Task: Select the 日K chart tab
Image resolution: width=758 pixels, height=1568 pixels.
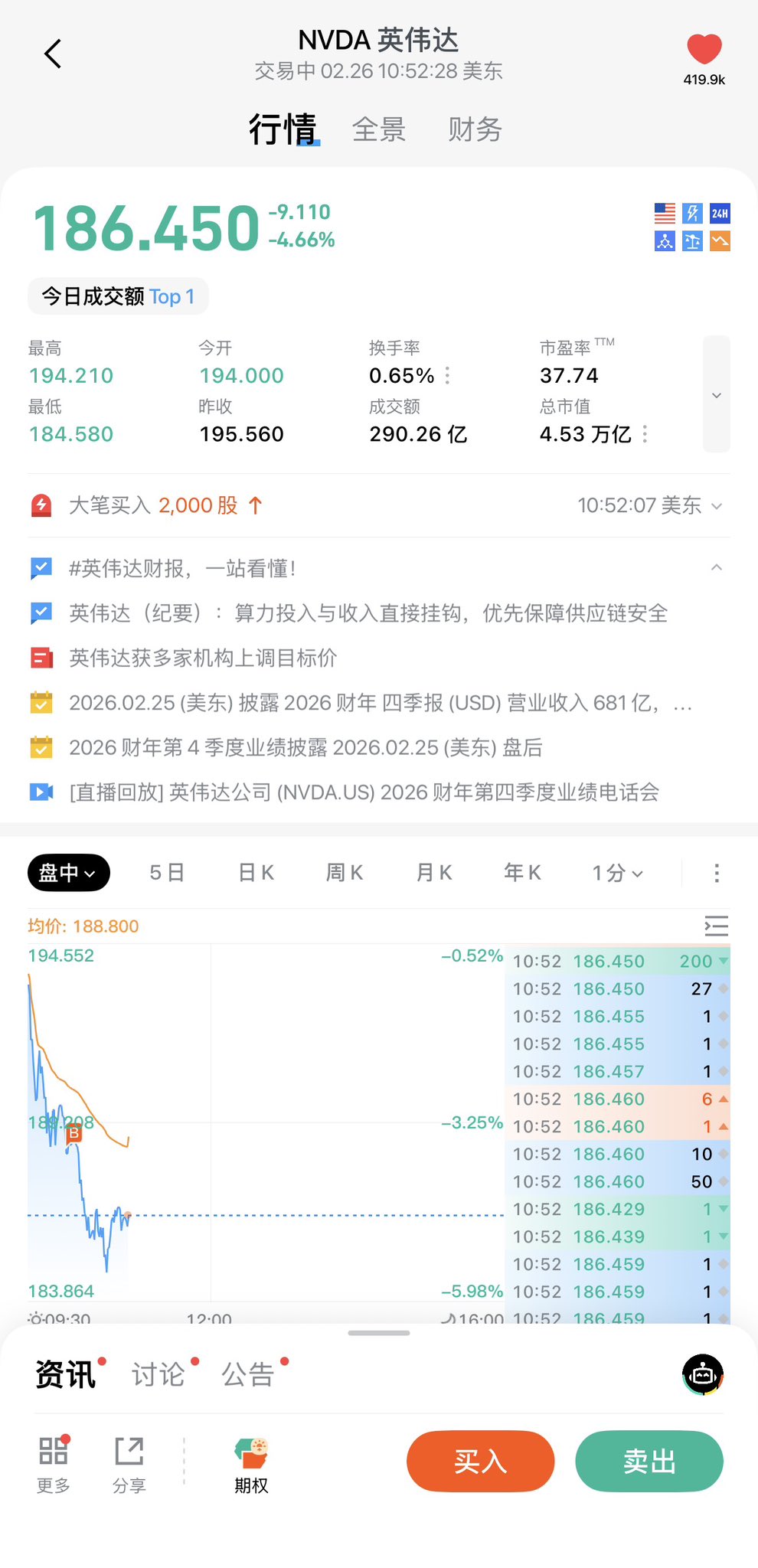Action: coord(256,873)
